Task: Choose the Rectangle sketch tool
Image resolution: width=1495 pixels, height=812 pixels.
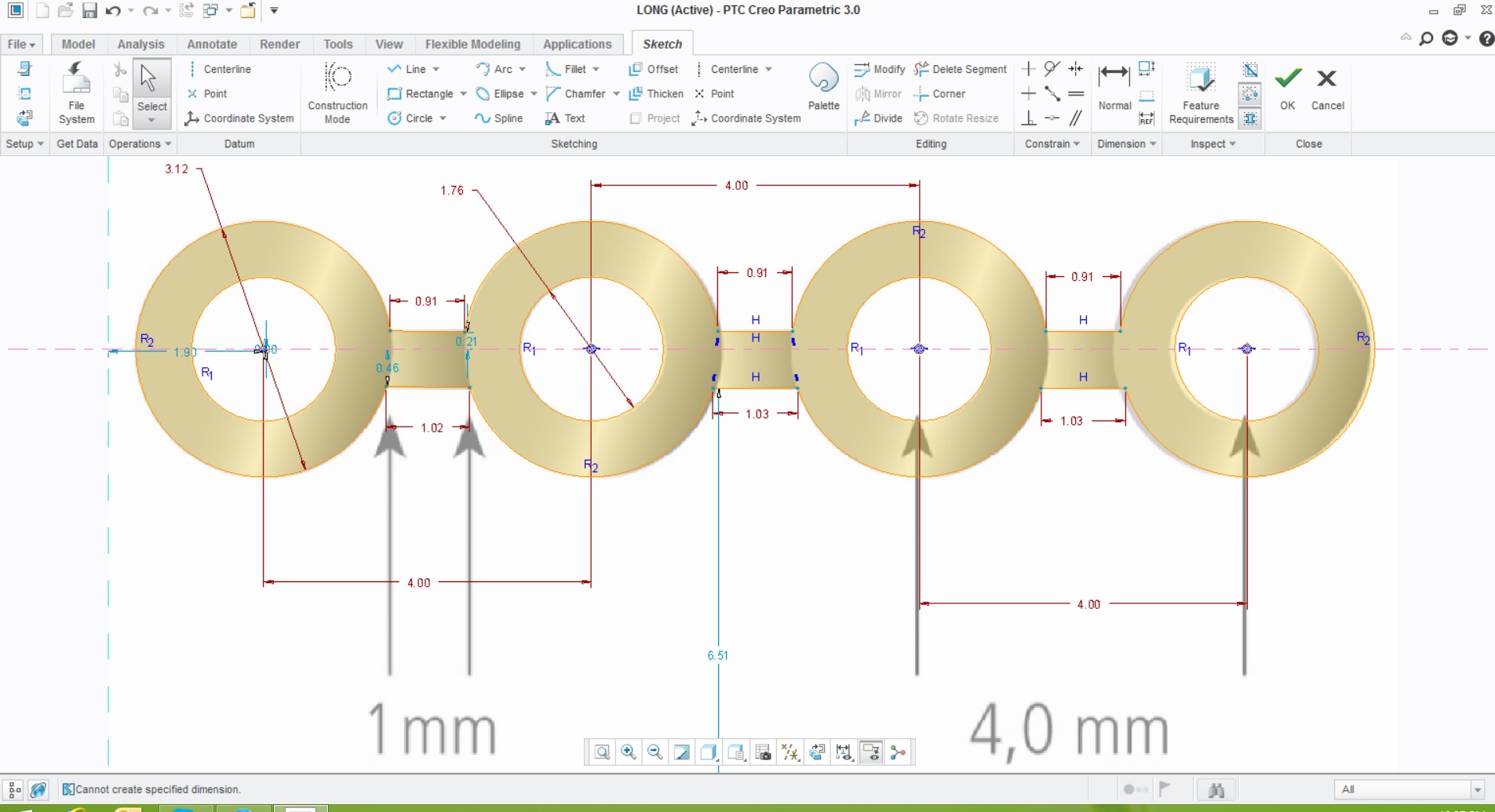Action: 421,93
